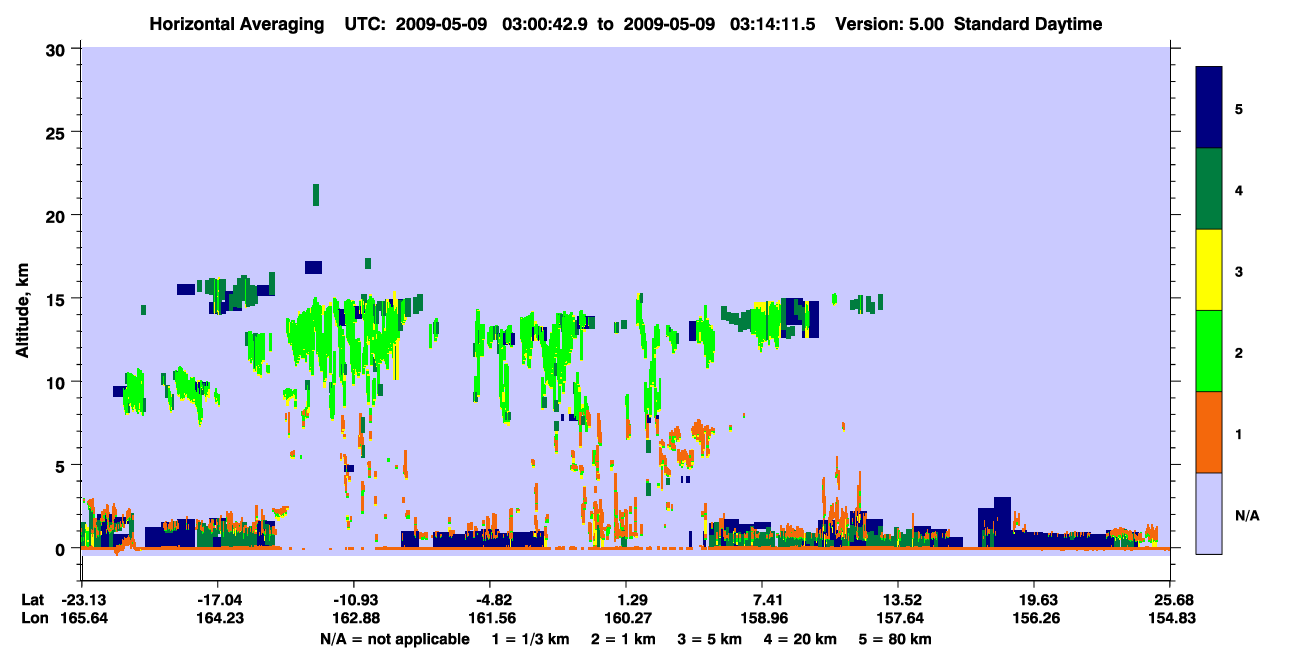Click the '3 = 5 km' legend entry

pos(709,639)
